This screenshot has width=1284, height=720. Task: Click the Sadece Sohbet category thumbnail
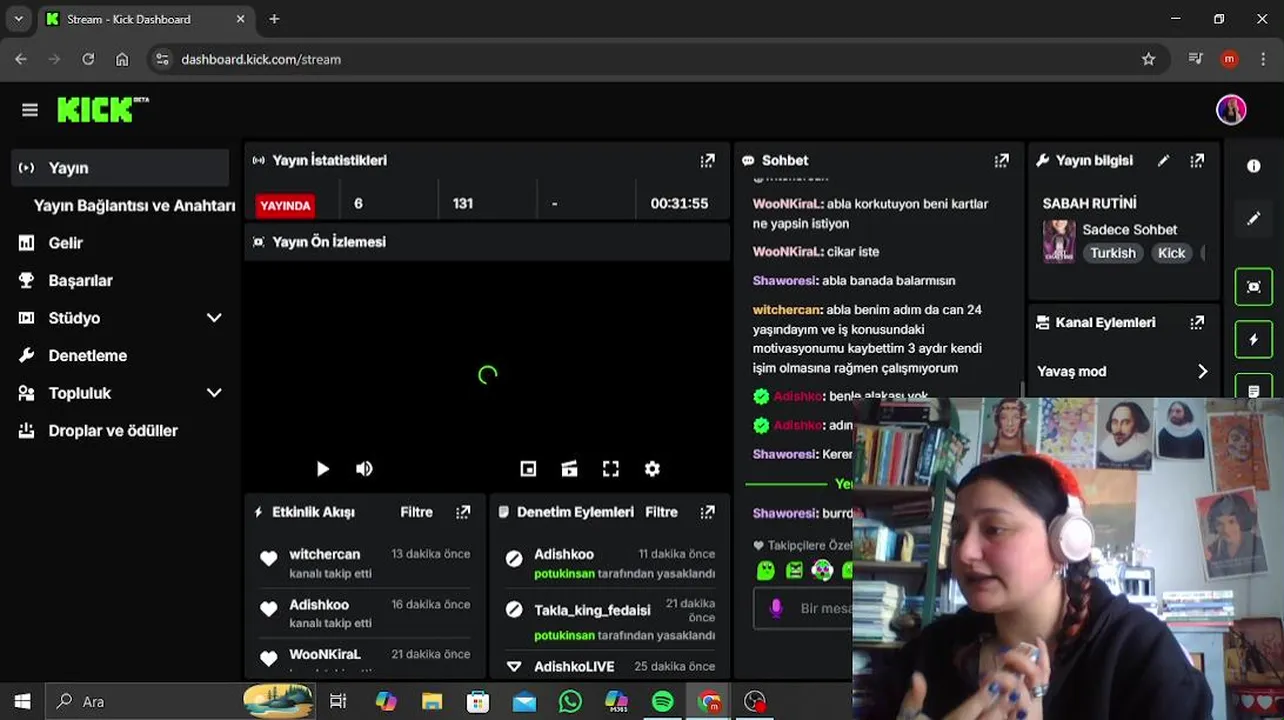(x=1059, y=241)
